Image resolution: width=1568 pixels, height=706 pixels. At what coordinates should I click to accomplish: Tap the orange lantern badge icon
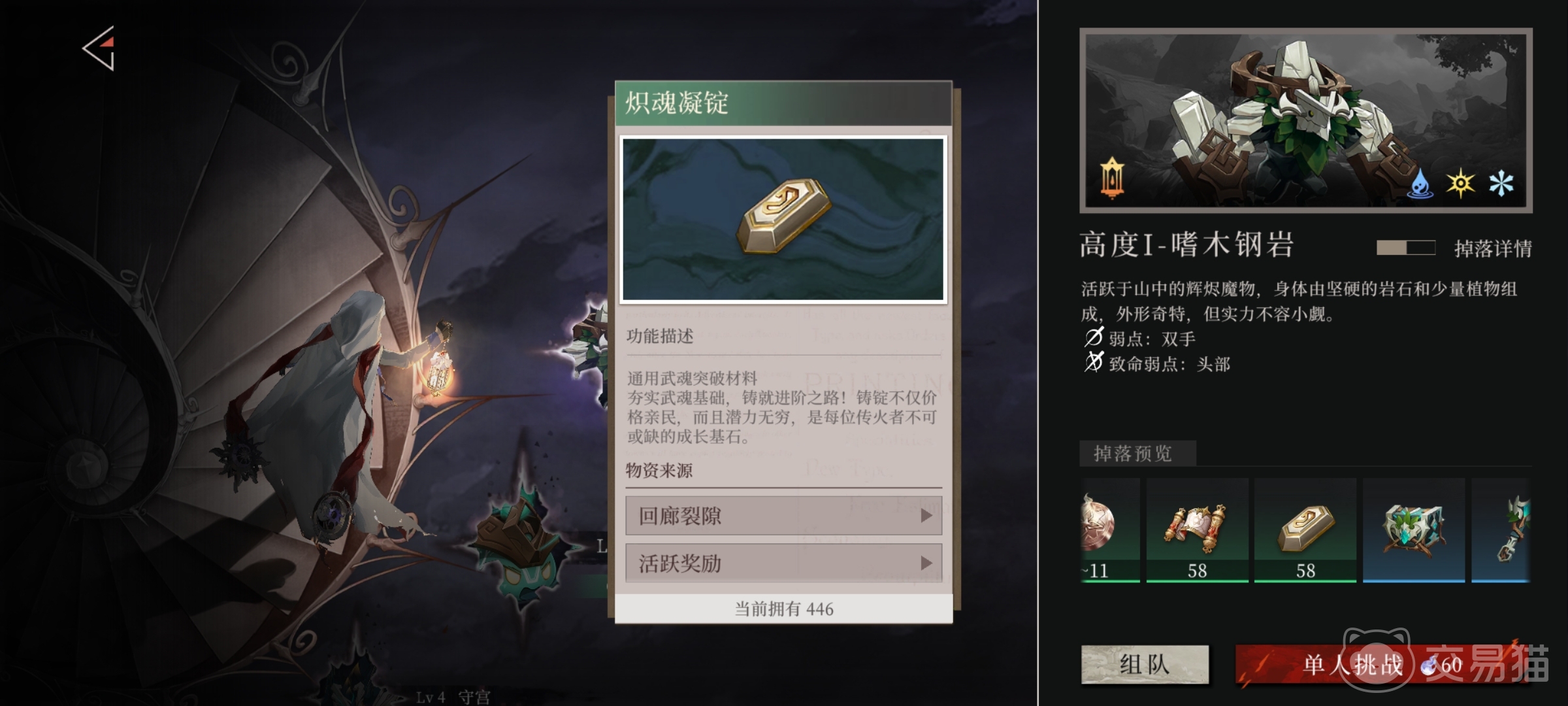pos(1112,176)
